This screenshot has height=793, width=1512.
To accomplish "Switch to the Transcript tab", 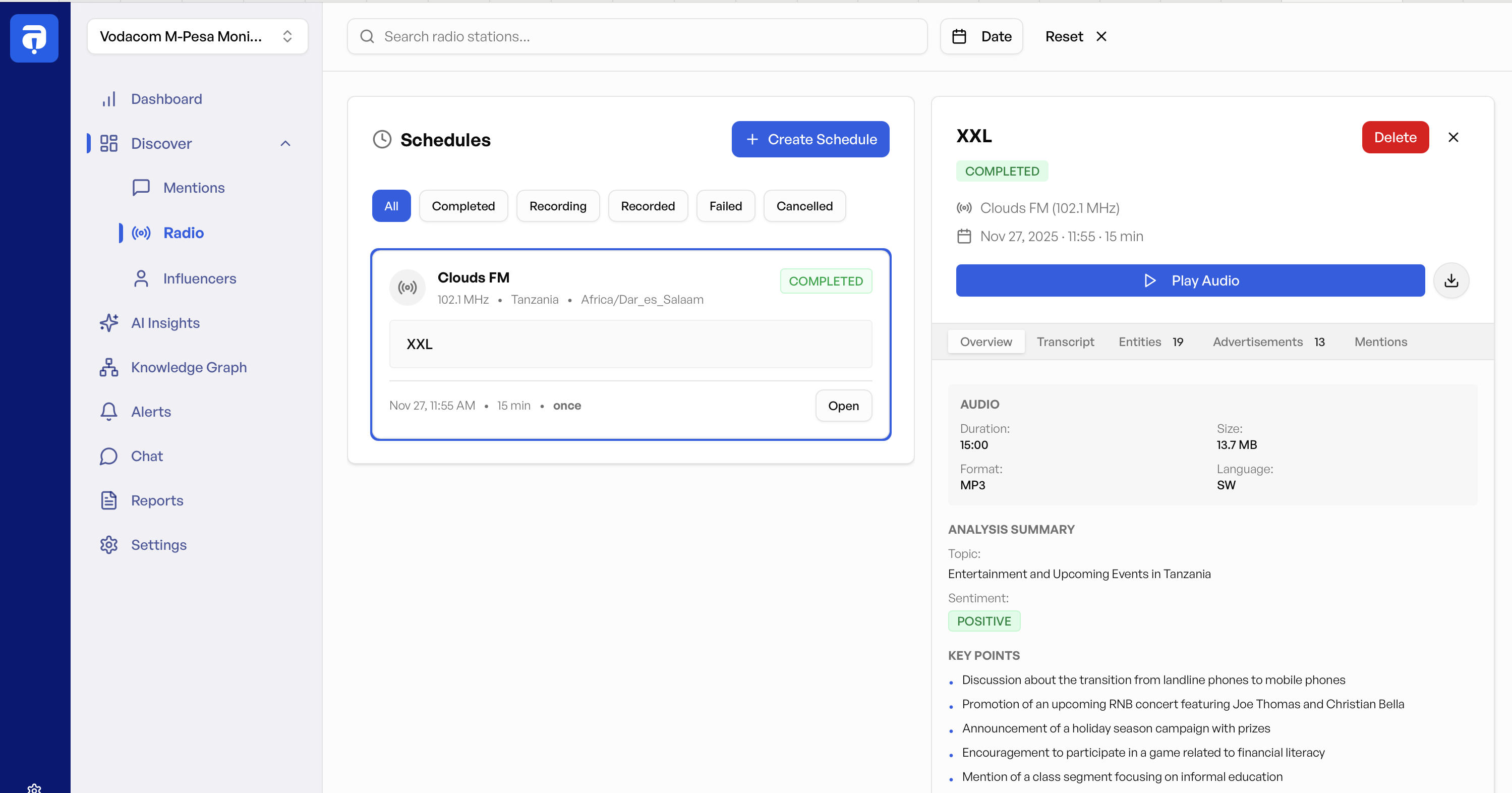I will coord(1065,342).
